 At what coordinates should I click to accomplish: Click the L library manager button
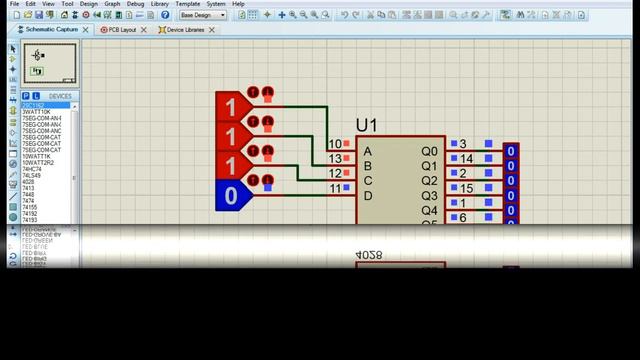(x=36, y=96)
